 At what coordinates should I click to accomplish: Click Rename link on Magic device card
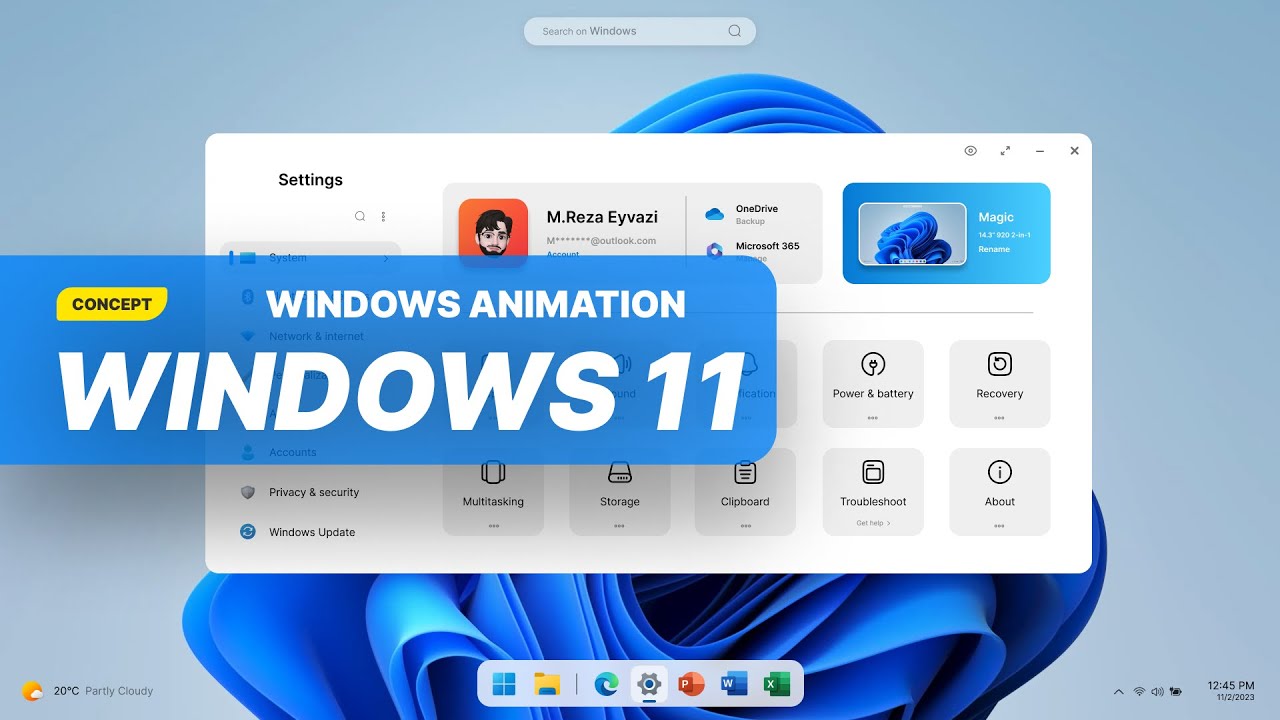(x=994, y=249)
